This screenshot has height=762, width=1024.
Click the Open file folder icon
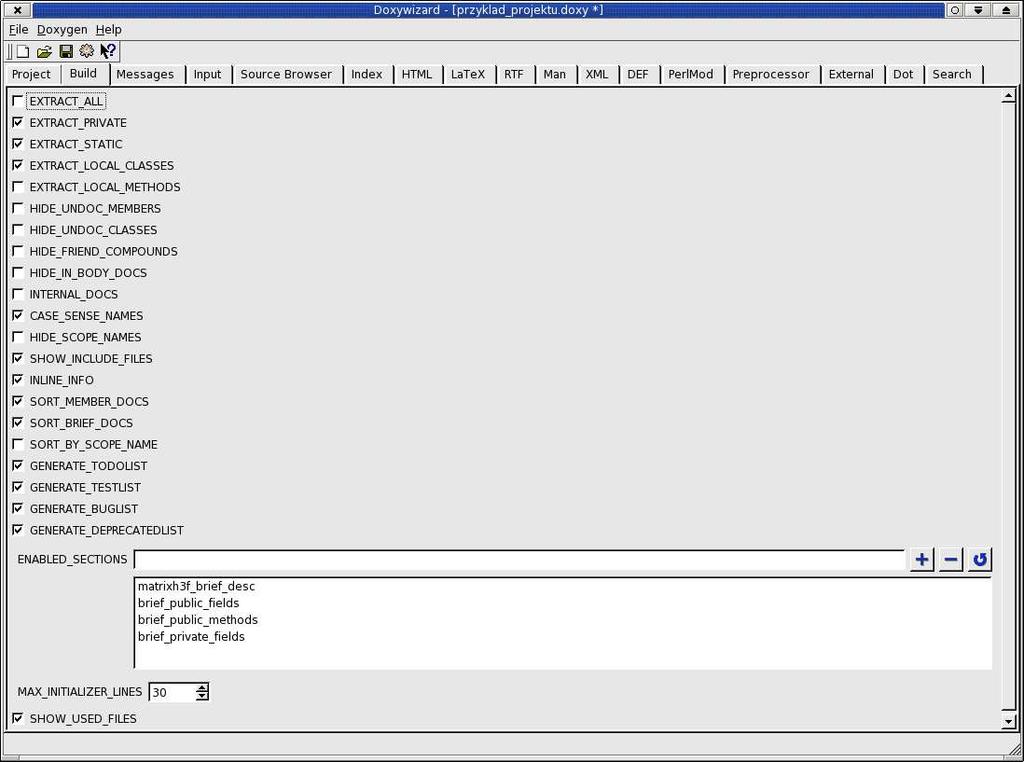point(44,51)
